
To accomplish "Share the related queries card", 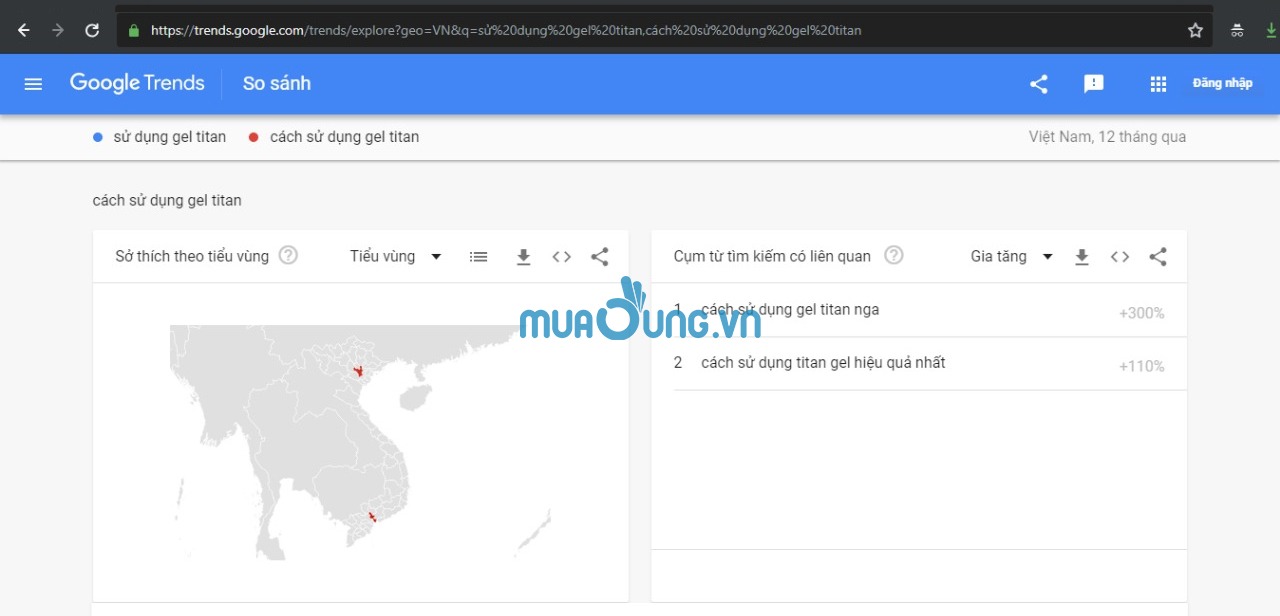I will (x=1158, y=257).
